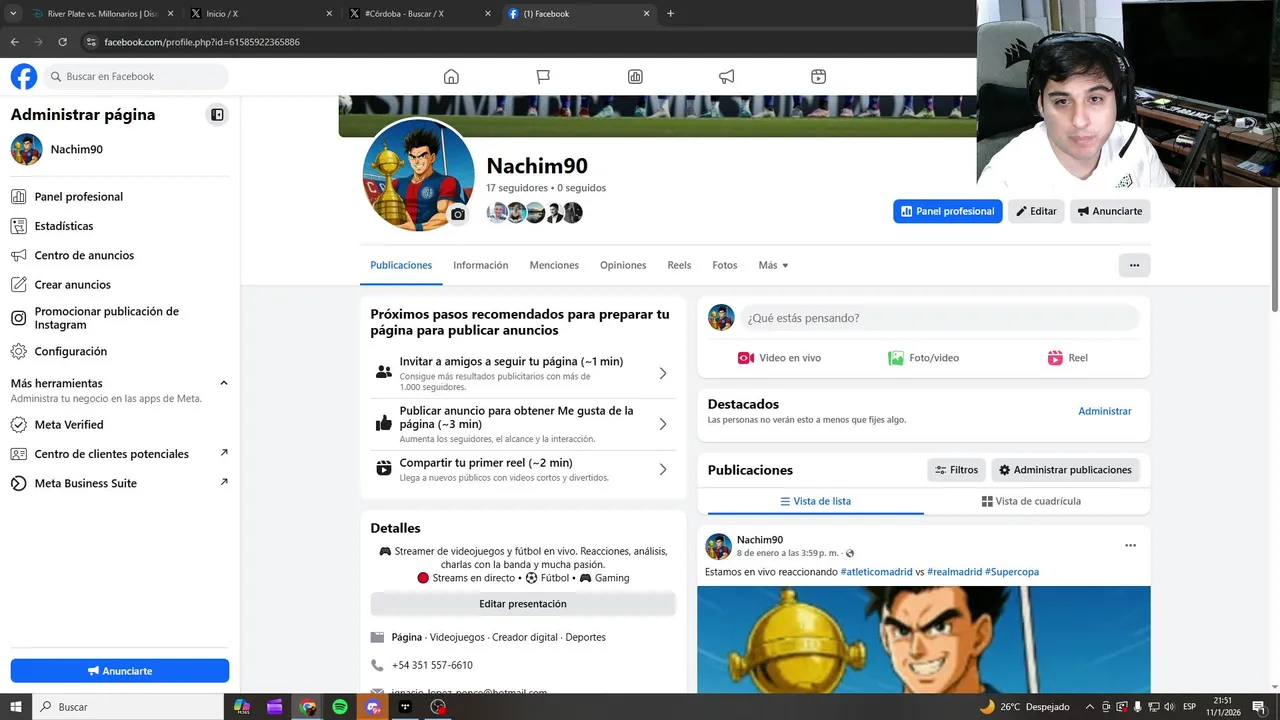This screenshot has width=1280, height=720.
Task: Click the blue Panel profesional button
Action: [947, 211]
